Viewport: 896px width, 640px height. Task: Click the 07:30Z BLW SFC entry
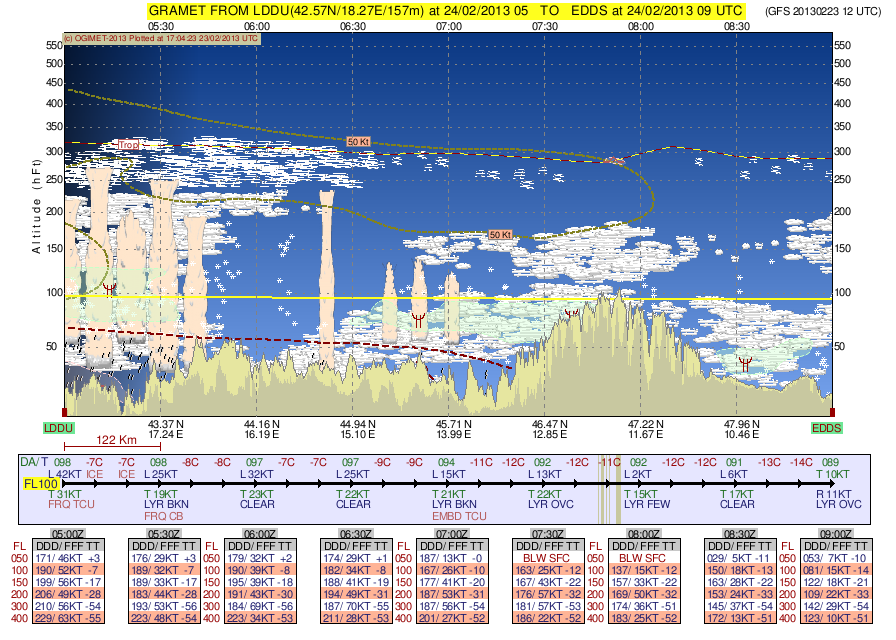(544, 557)
